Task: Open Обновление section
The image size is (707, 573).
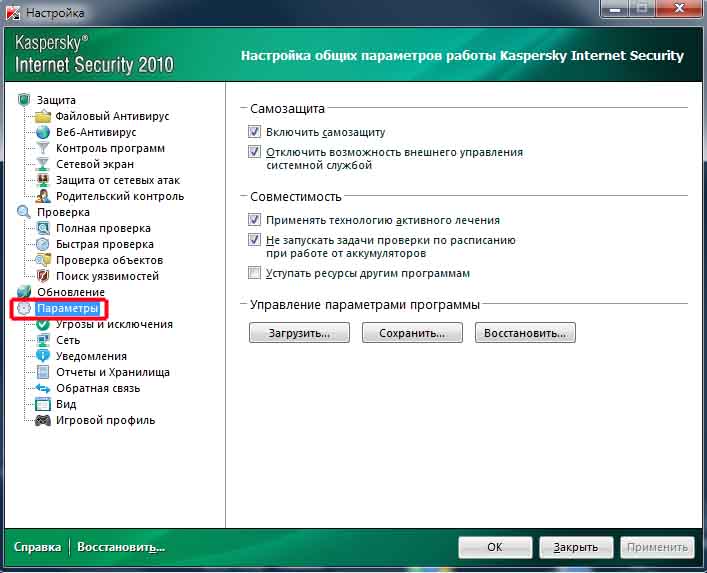Action: point(71,292)
